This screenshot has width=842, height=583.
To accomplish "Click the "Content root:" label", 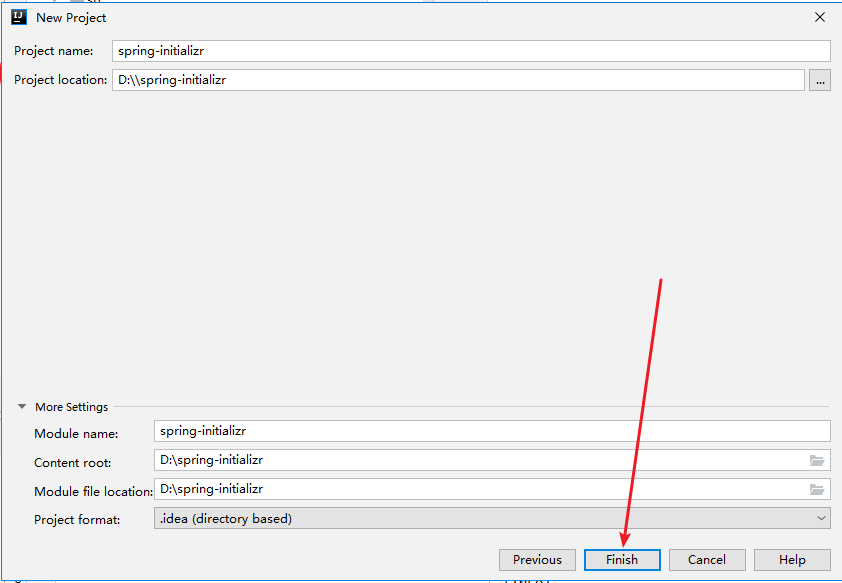I will pyautogui.click(x=72, y=463).
